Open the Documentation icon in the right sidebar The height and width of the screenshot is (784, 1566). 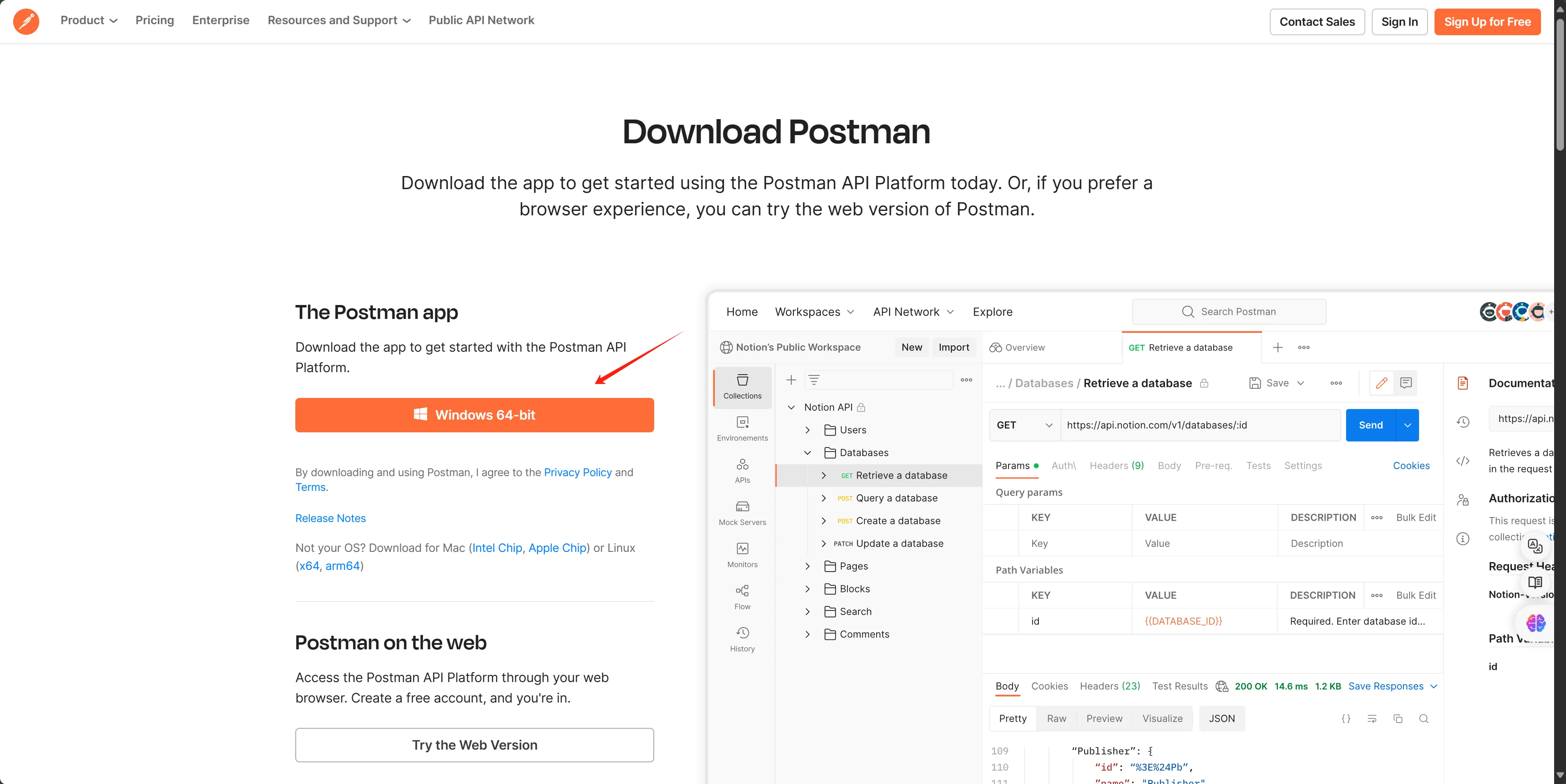point(1463,383)
